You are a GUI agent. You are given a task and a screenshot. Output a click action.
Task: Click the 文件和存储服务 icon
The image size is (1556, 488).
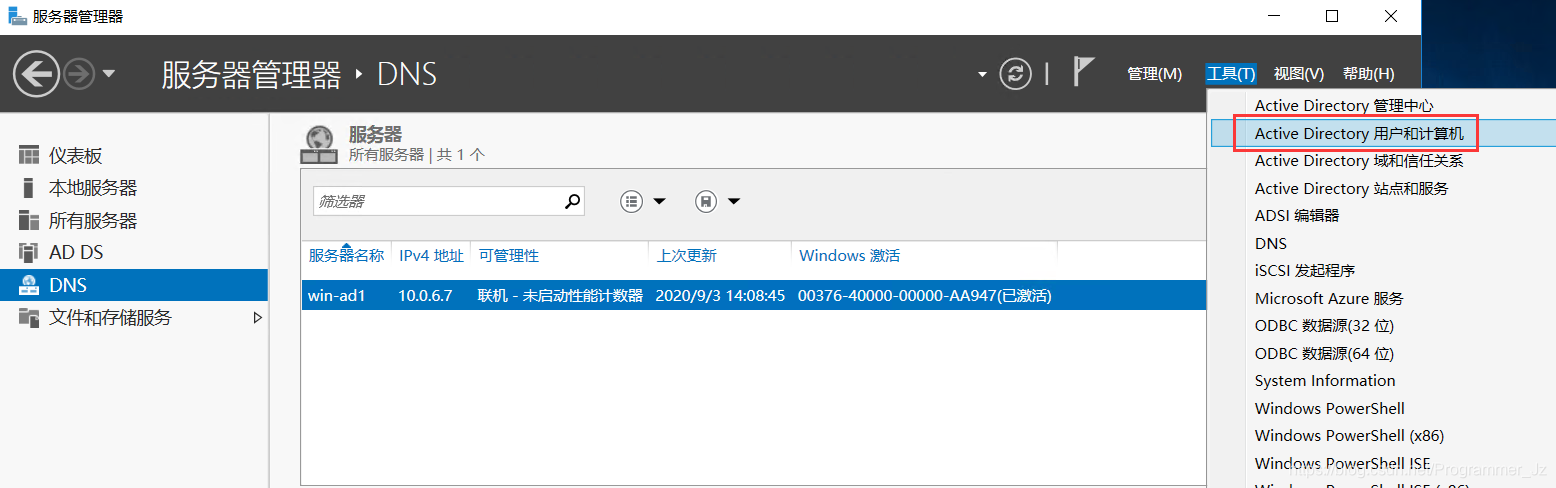click(x=29, y=318)
